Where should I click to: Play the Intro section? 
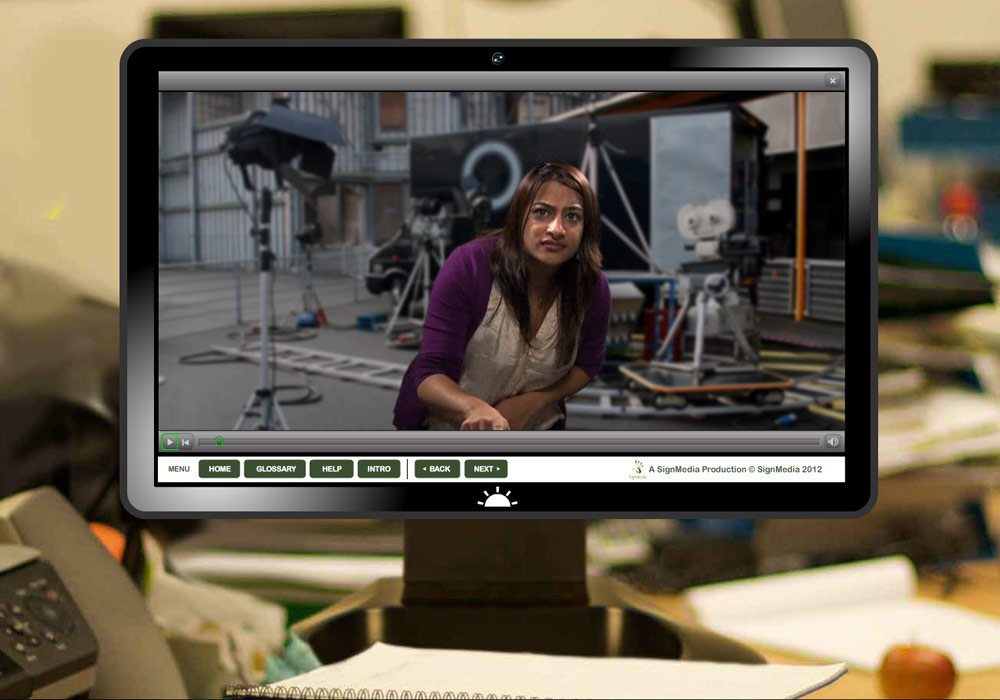click(379, 469)
